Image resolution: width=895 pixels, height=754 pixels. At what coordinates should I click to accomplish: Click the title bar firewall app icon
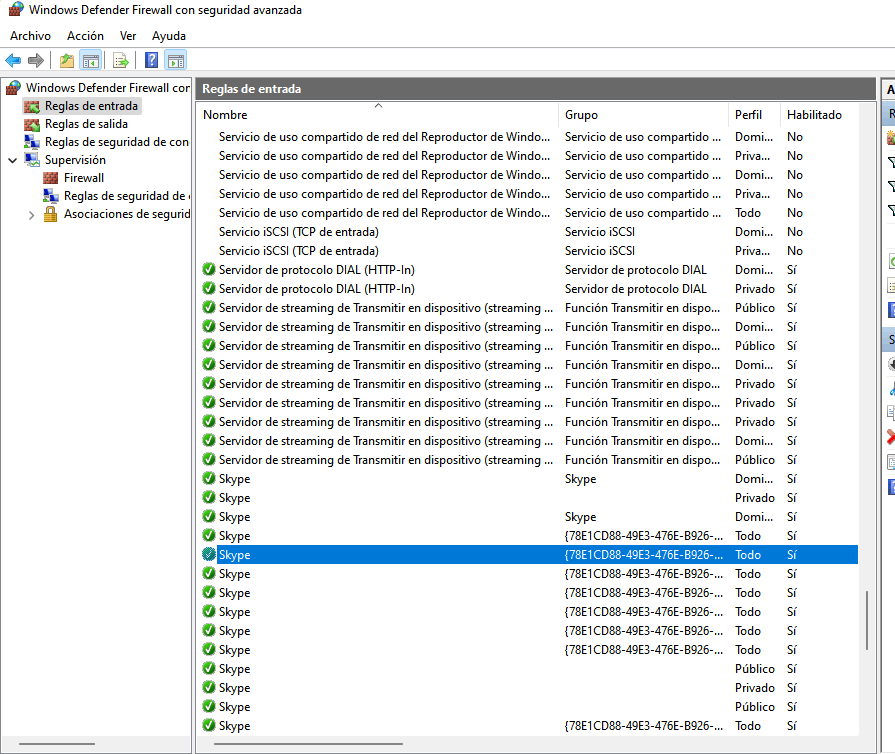tap(16, 9)
